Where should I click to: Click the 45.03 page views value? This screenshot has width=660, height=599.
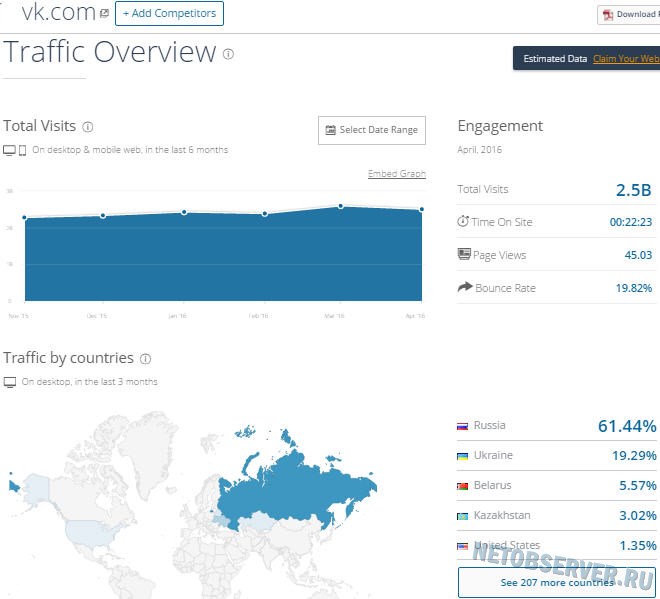638,255
